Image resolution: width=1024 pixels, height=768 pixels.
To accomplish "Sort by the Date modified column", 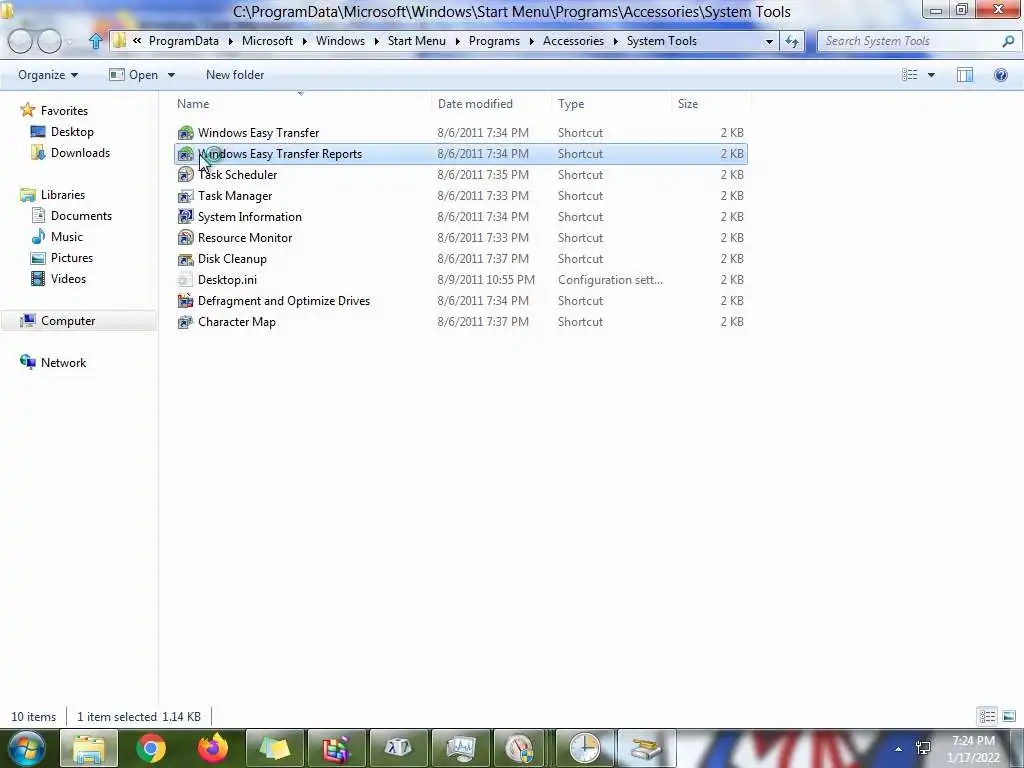I will coord(491,104).
